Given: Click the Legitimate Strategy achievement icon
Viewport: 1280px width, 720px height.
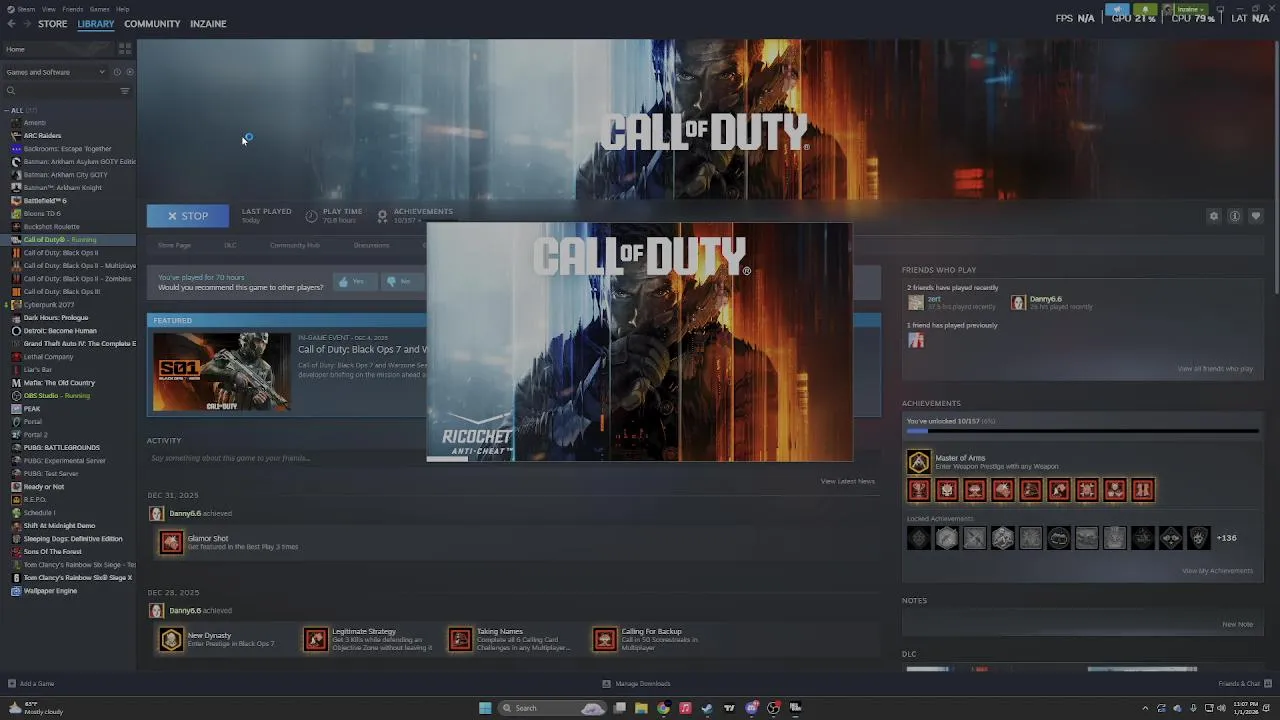Looking at the screenshot, I should [x=316, y=639].
